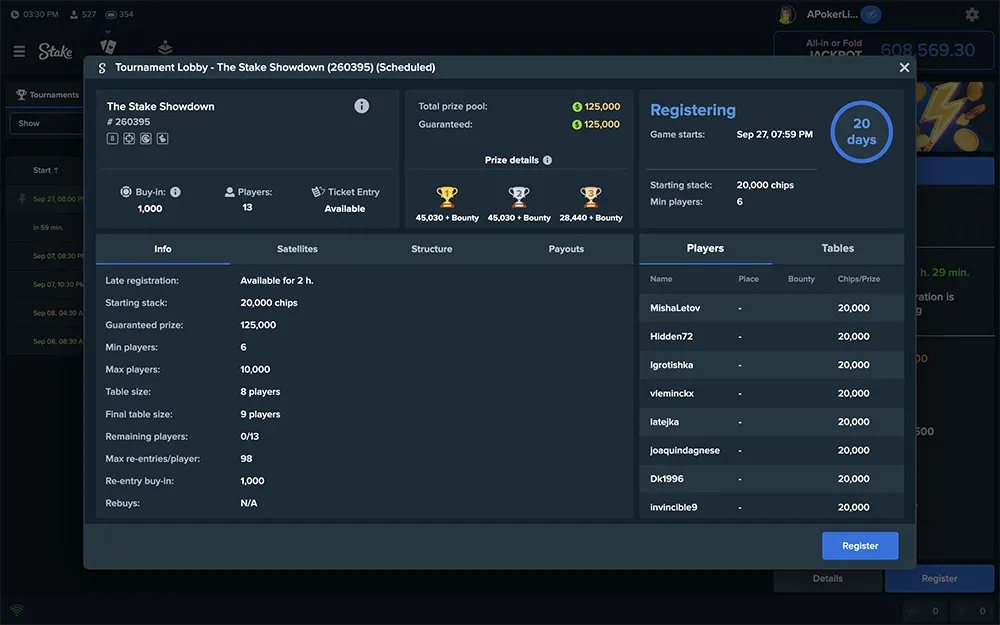Select the Sep 27 tournament row in background list
Image resolution: width=1000 pixels, height=625 pixels.
click(x=45, y=199)
